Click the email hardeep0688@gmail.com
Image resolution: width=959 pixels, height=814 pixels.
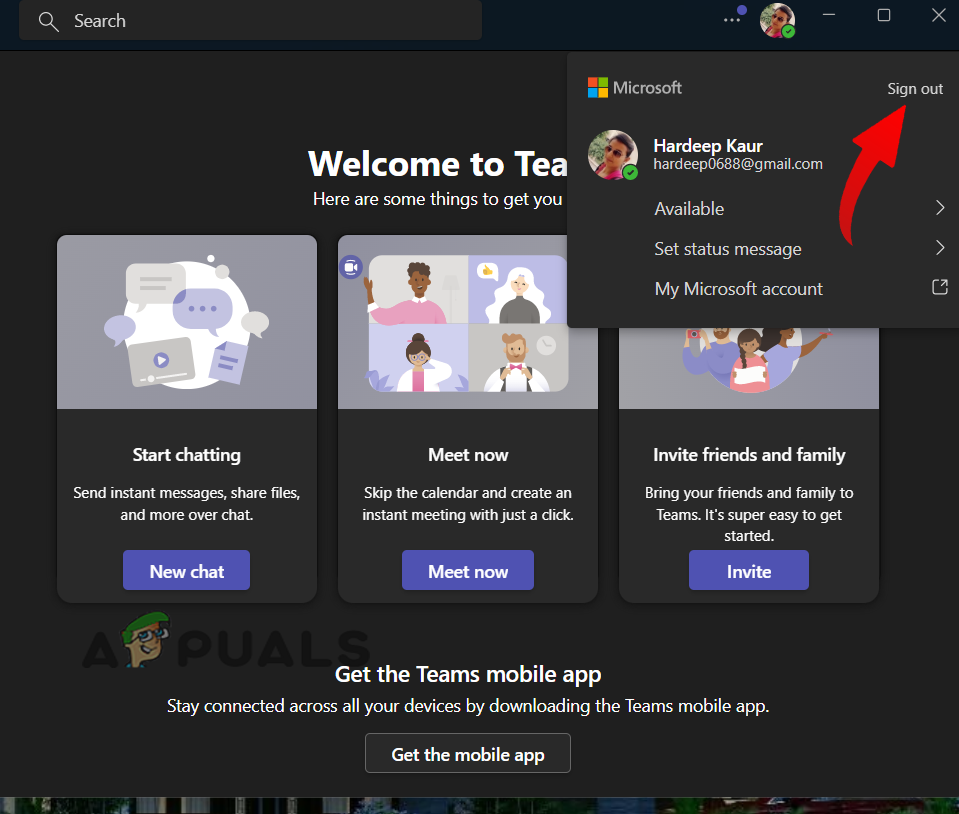pos(738,164)
